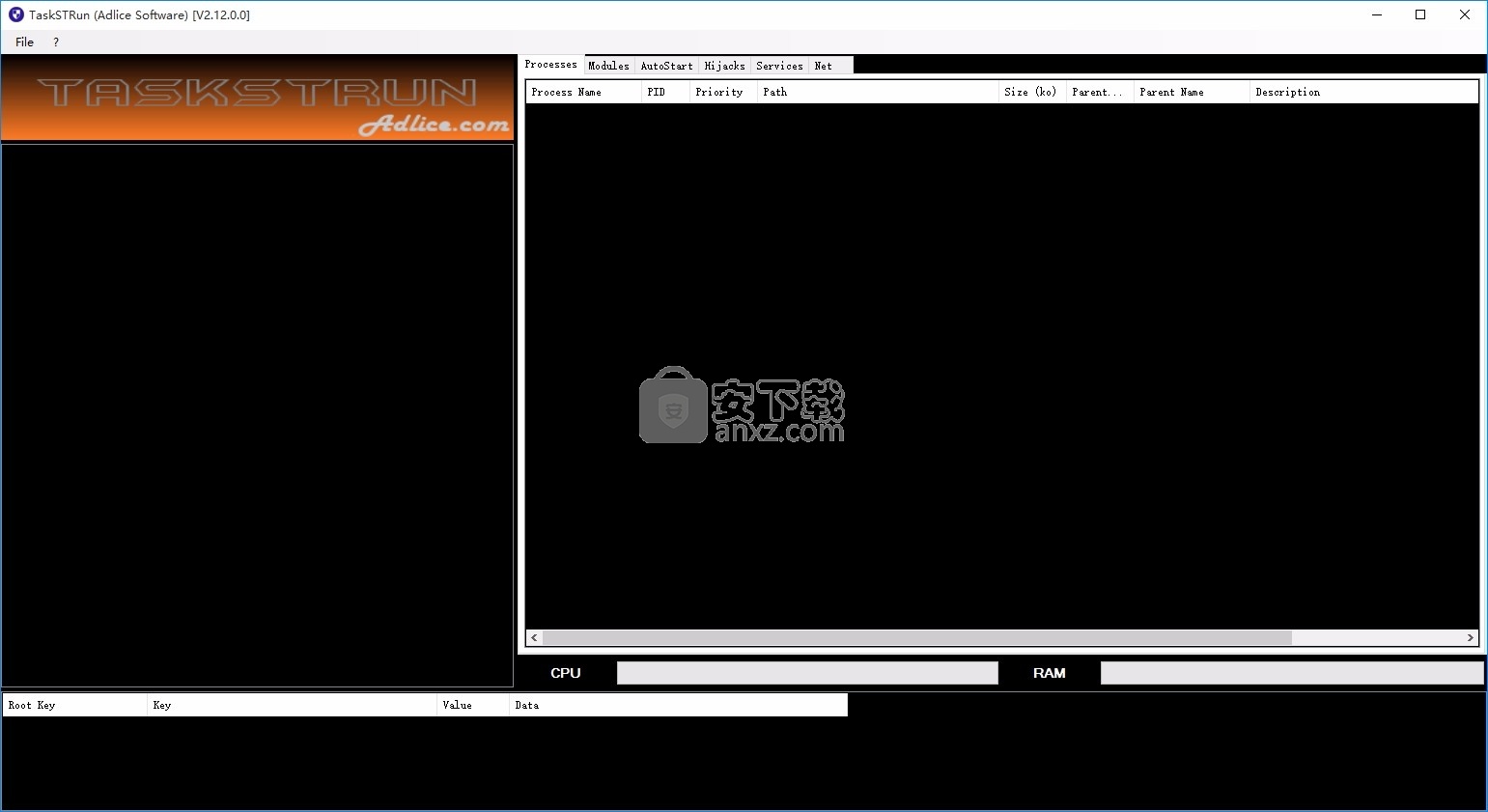Switch to the Modules tab
This screenshot has height=812, width=1488.
(608, 66)
